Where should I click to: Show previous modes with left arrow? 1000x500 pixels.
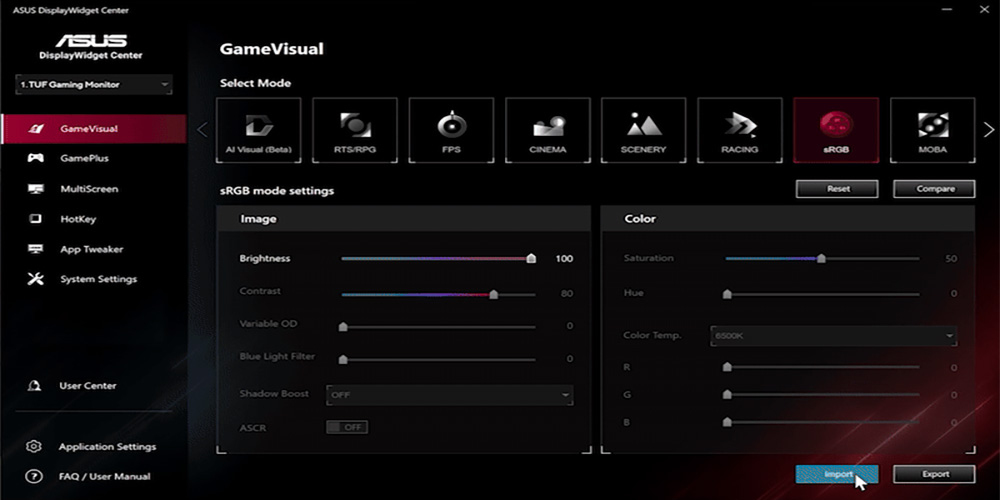202,130
